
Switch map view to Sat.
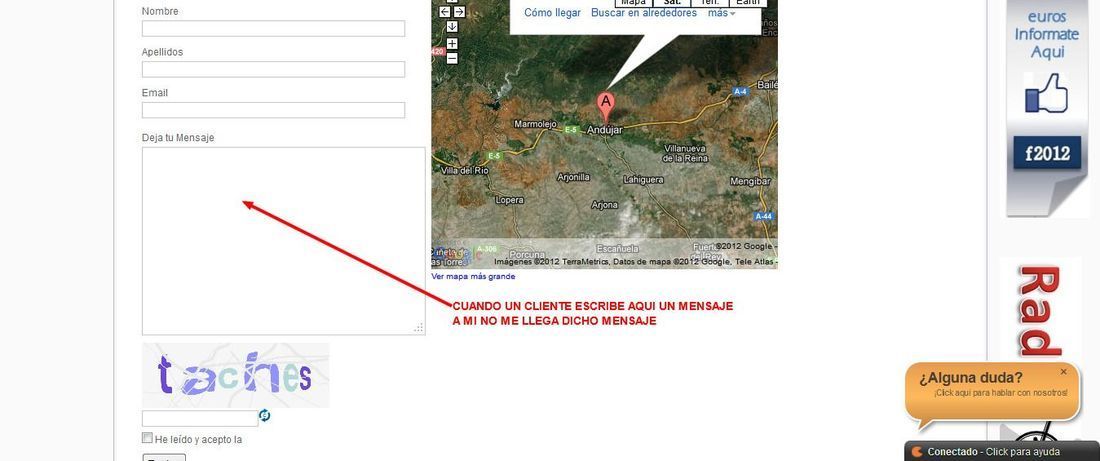(x=671, y=3)
